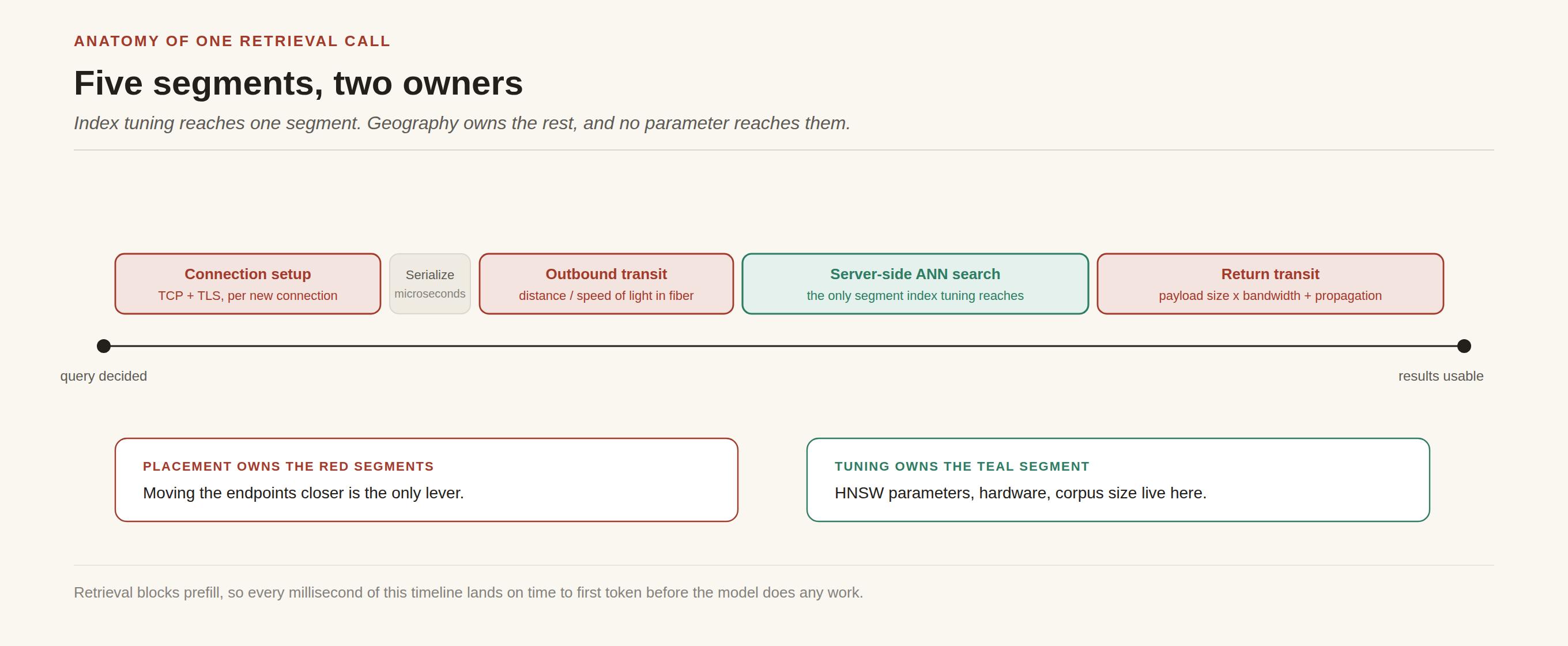Screen dimensions: 1568x646
Task: Select the Serialize microseconds segment
Action: pyautogui.click(x=429, y=284)
